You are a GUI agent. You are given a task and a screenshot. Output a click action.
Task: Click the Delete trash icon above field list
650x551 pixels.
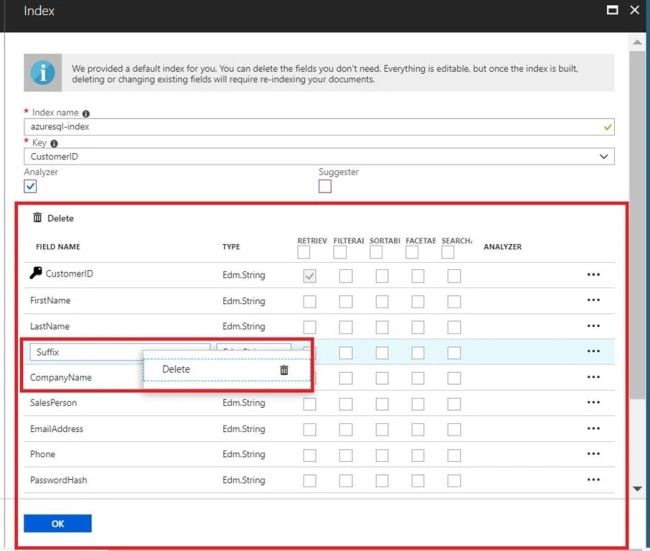point(37,217)
